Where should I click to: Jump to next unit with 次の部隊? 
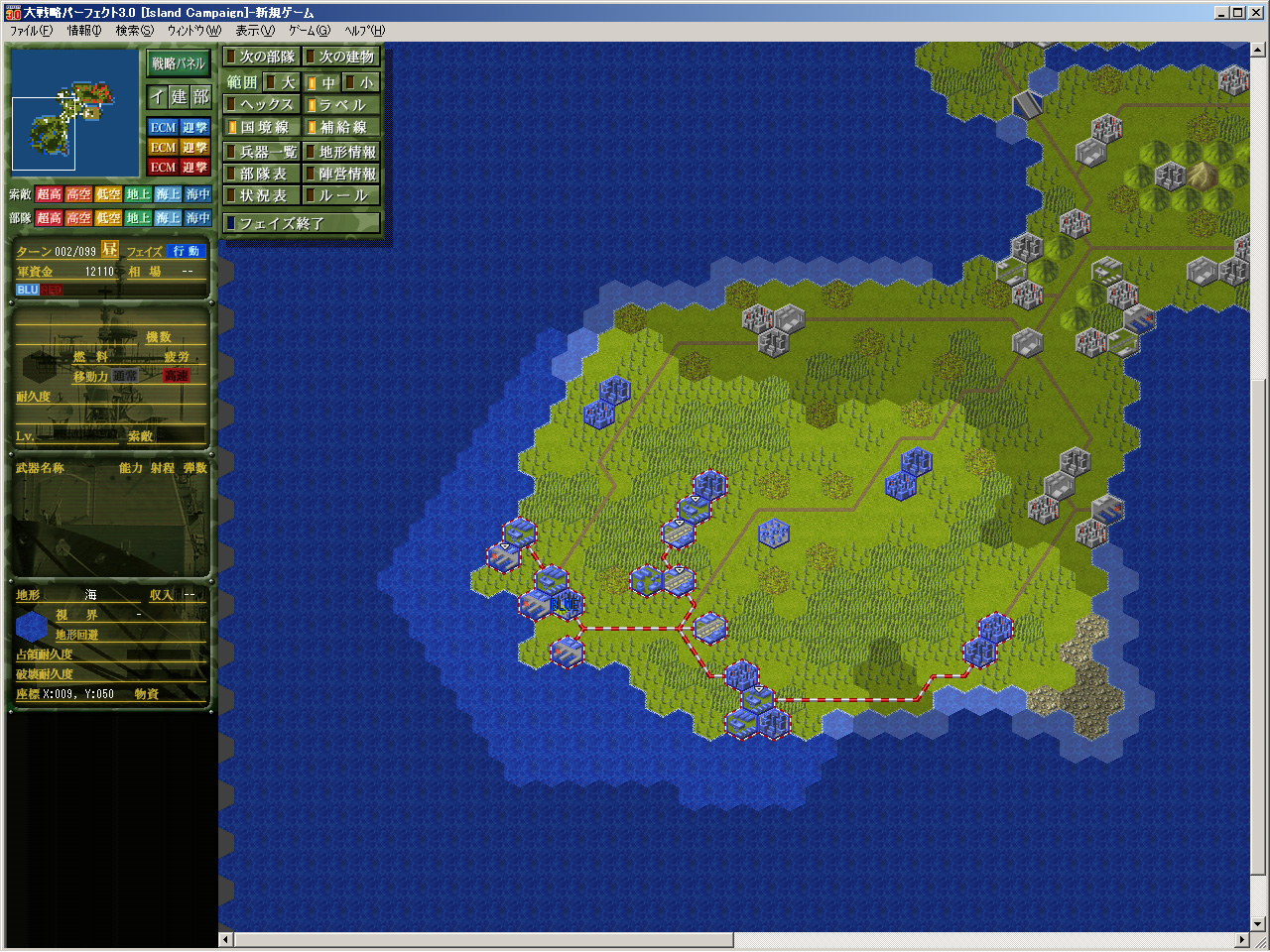click(x=261, y=57)
